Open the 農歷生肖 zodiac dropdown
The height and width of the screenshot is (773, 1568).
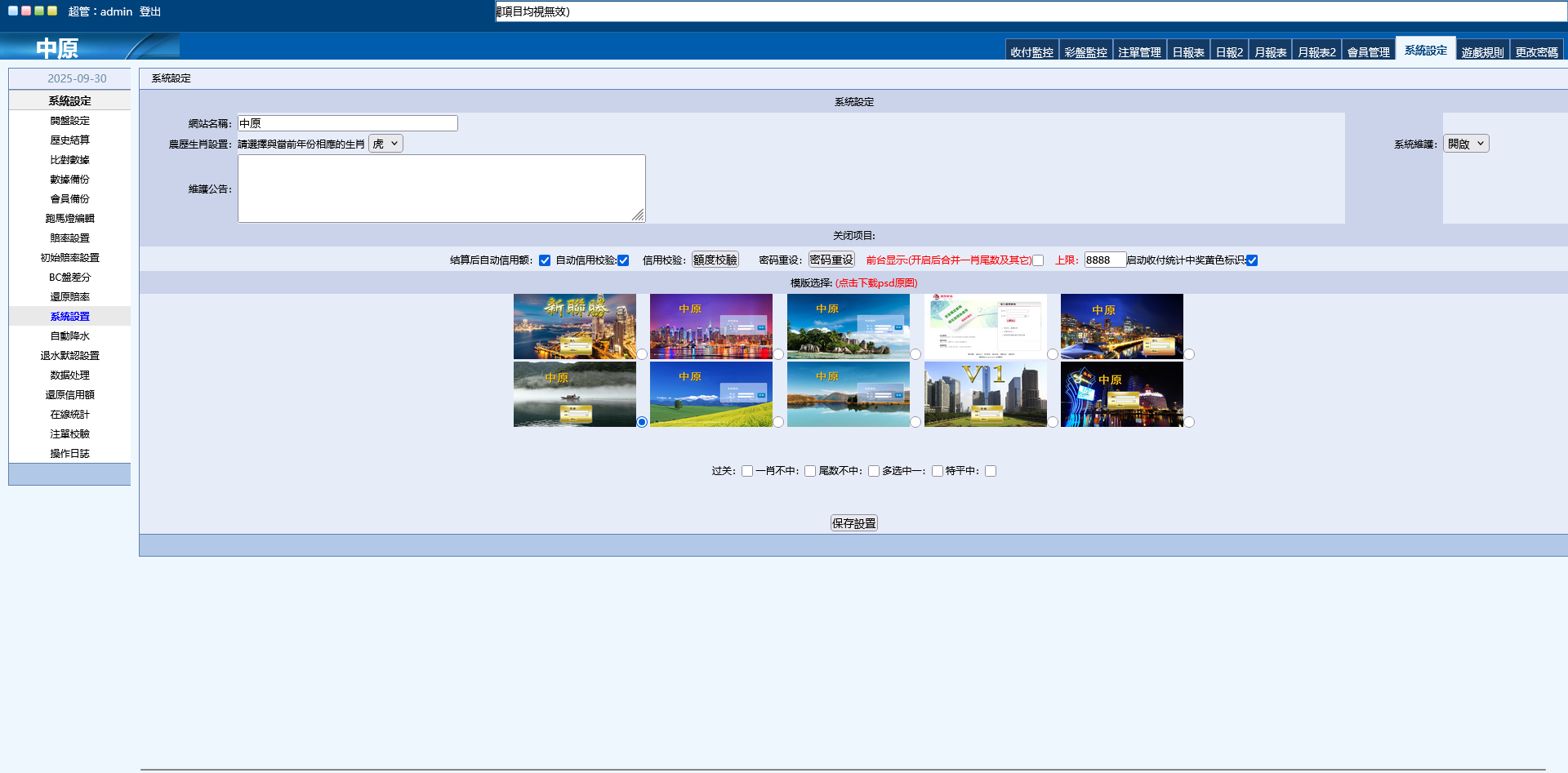click(385, 144)
